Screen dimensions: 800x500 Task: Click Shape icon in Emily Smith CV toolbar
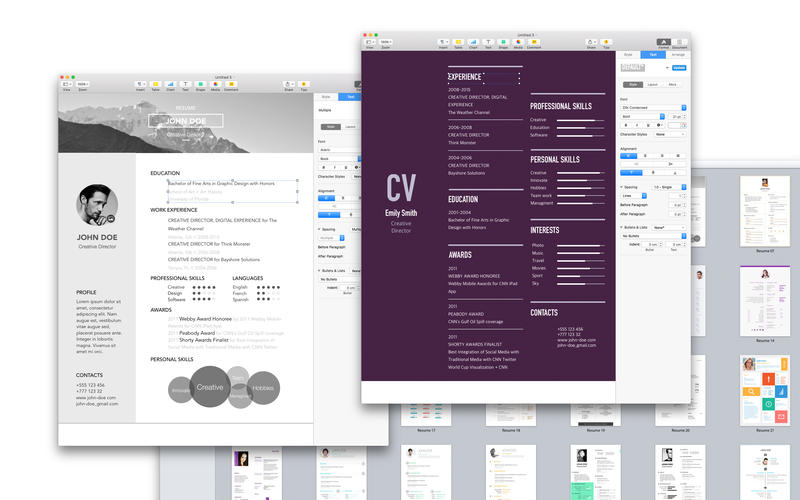503,42
